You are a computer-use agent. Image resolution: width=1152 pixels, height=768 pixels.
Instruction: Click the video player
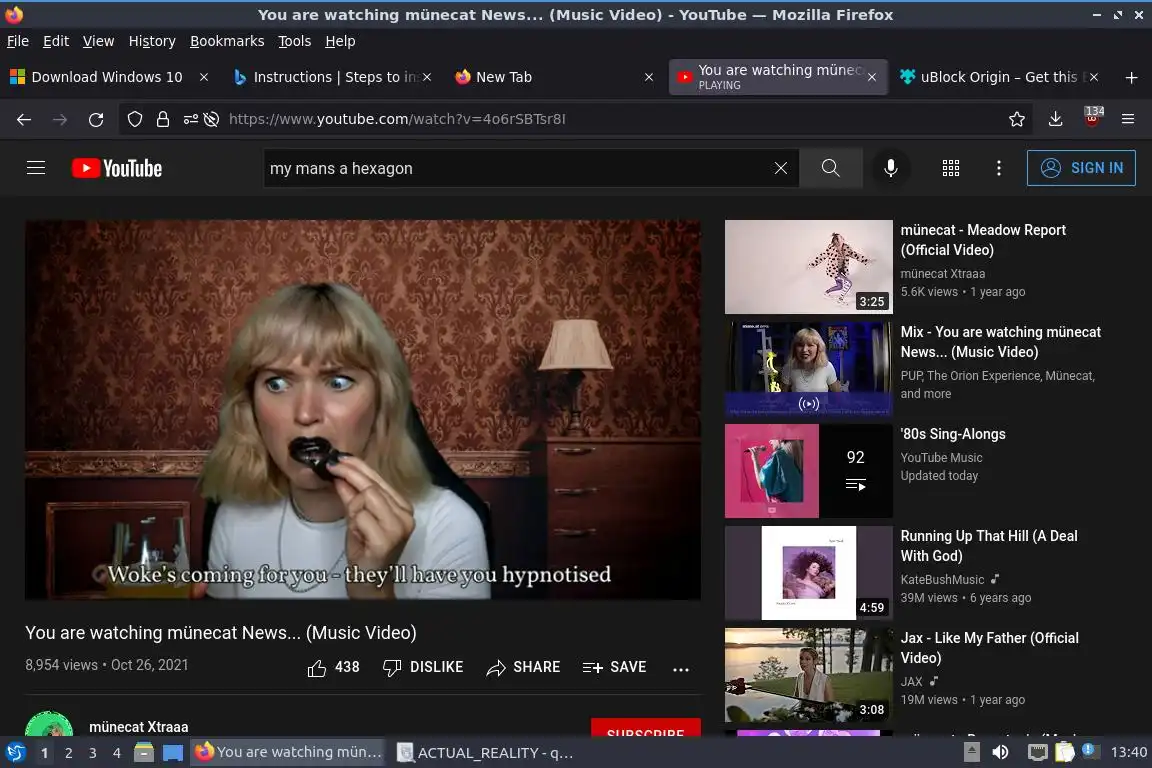[x=362, y=409]
